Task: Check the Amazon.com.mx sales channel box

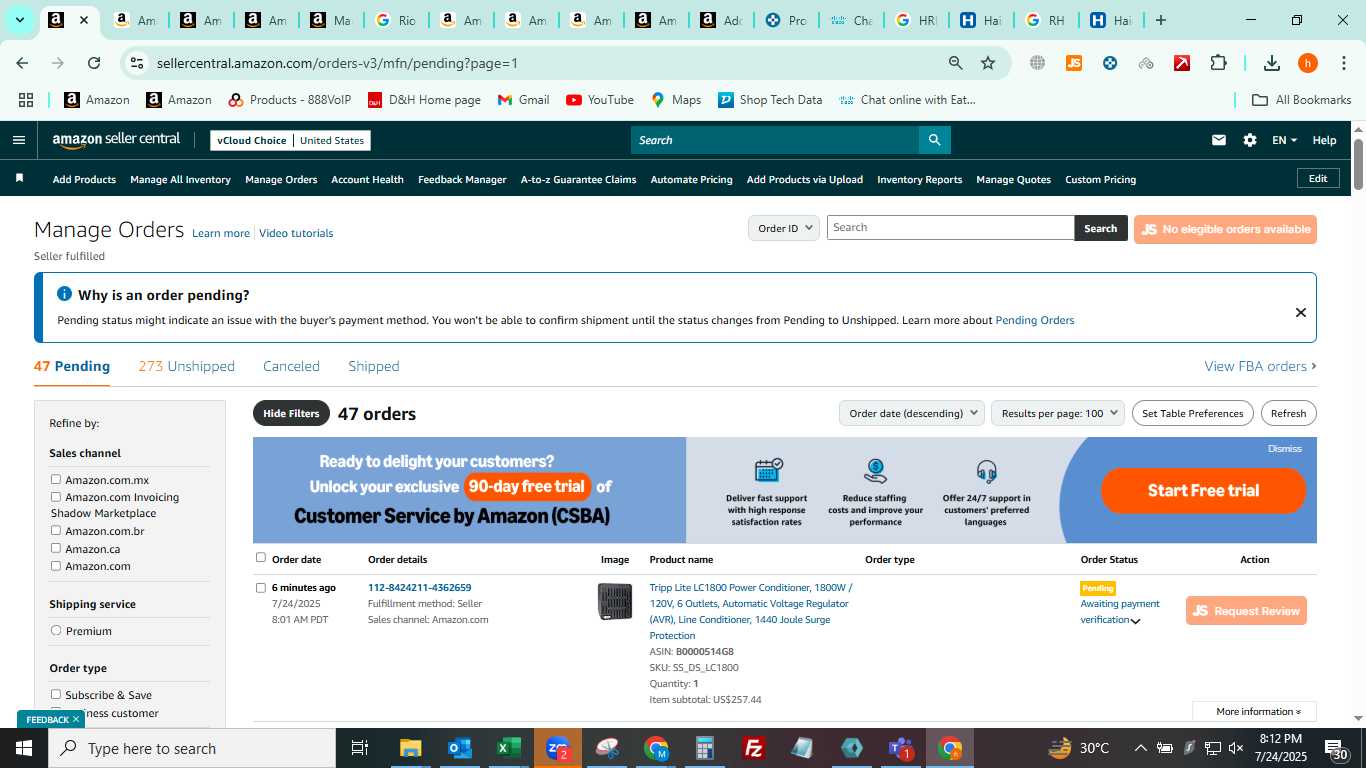Action: click(x=56, y=480)
